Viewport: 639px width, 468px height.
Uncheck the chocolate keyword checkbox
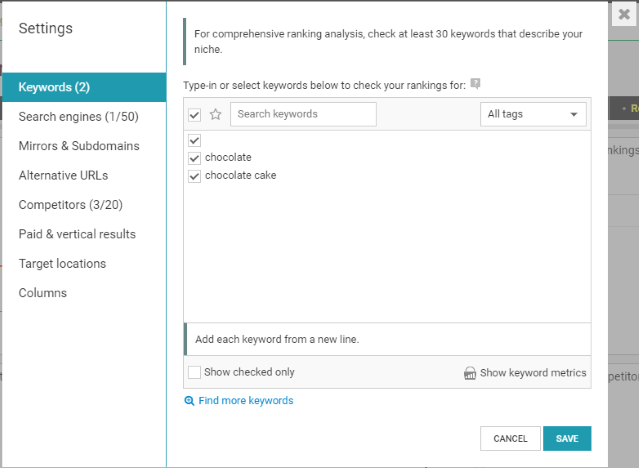194,158
